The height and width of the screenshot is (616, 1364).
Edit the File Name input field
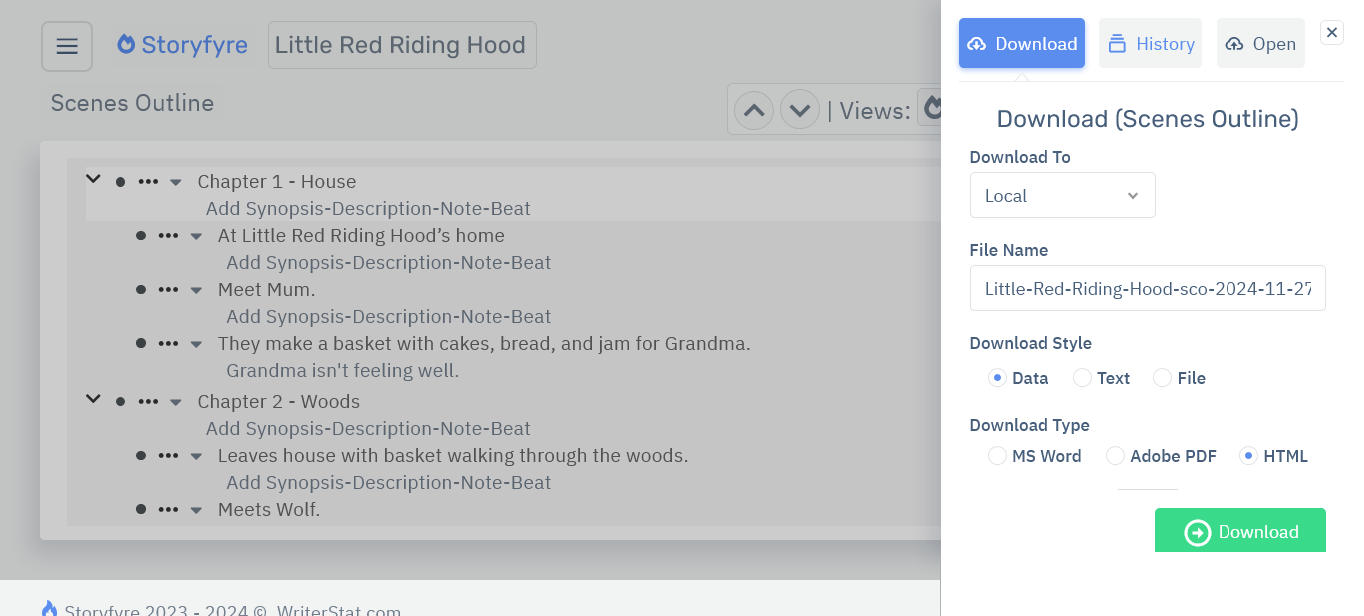(x=1147, y=289)
